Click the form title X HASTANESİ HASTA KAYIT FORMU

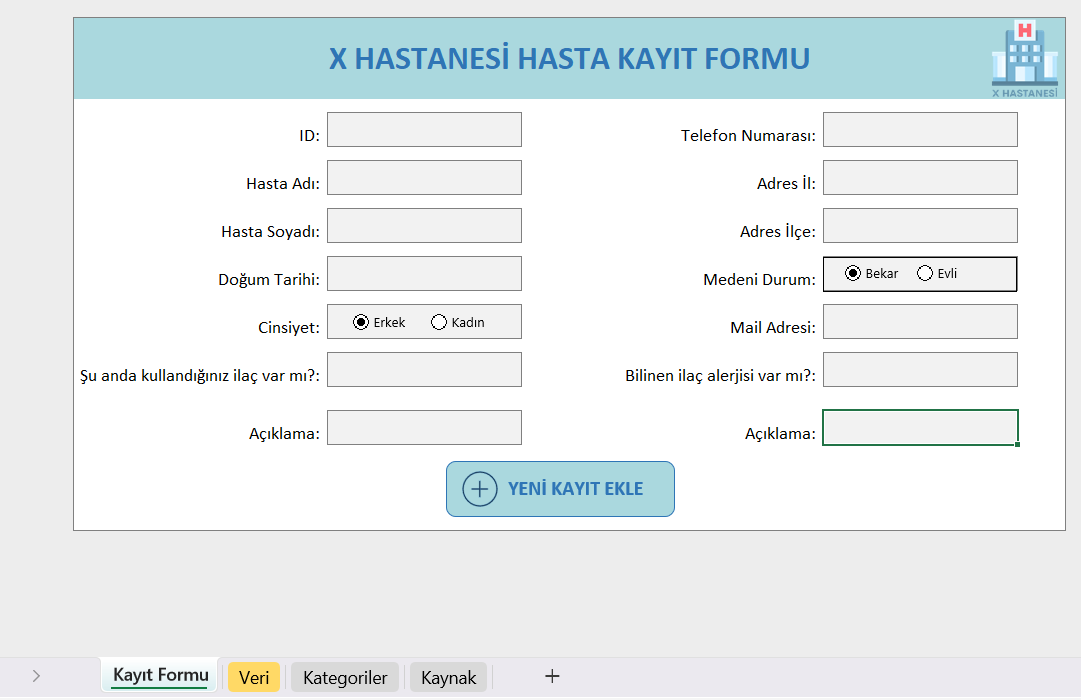[x=569, y=59]
